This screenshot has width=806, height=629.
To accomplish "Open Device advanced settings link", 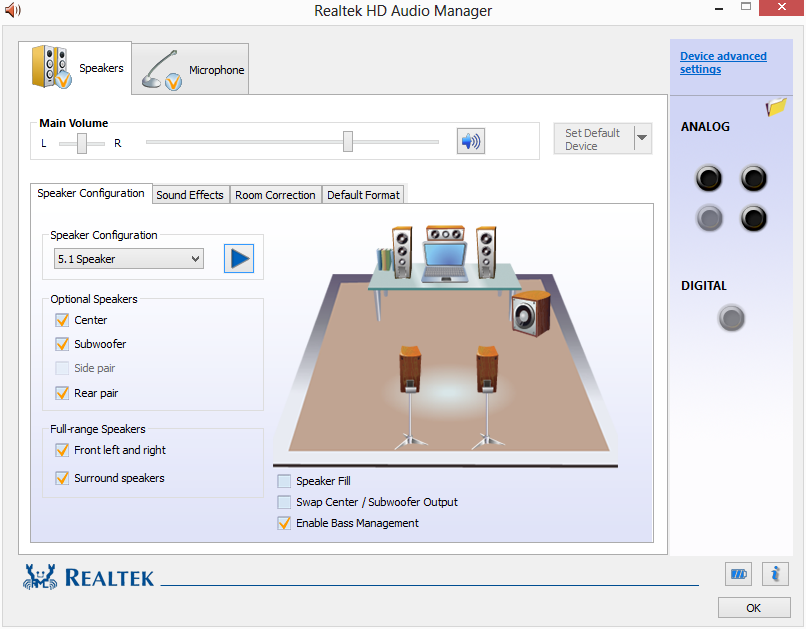I will click(x=723, y=63).
